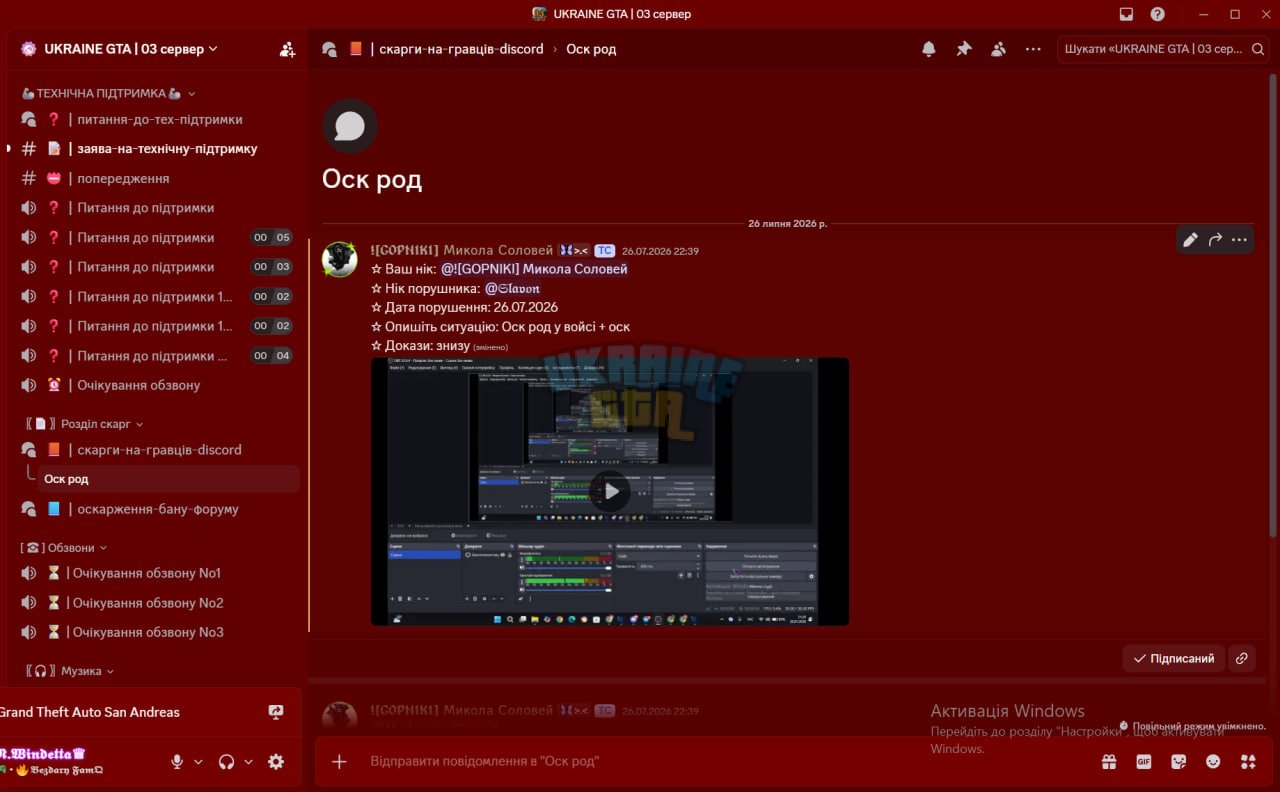
Task: Copy thread link with the chain icon
Action: point(1241,658)
